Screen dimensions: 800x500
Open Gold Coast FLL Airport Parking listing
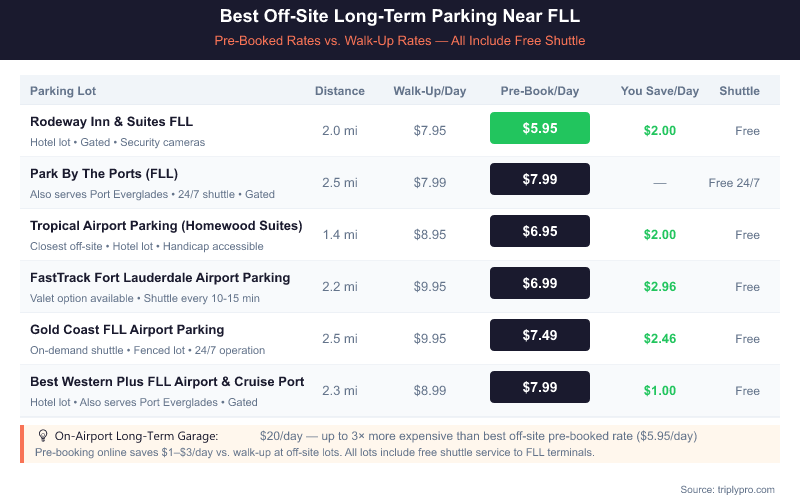coord(127,330)
